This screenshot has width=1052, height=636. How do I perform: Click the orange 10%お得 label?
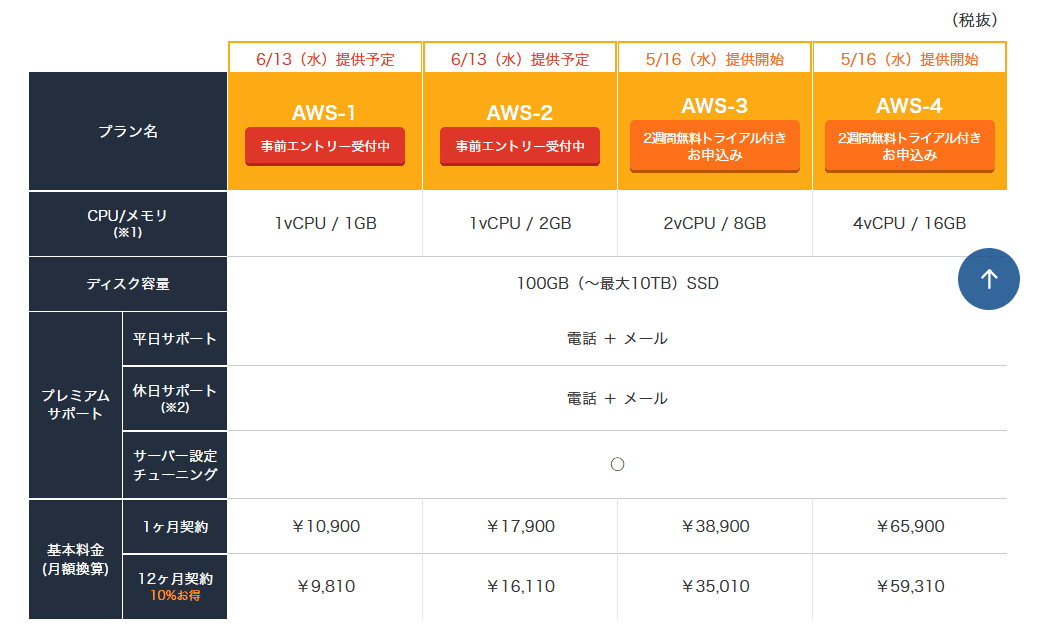(175, 596)
